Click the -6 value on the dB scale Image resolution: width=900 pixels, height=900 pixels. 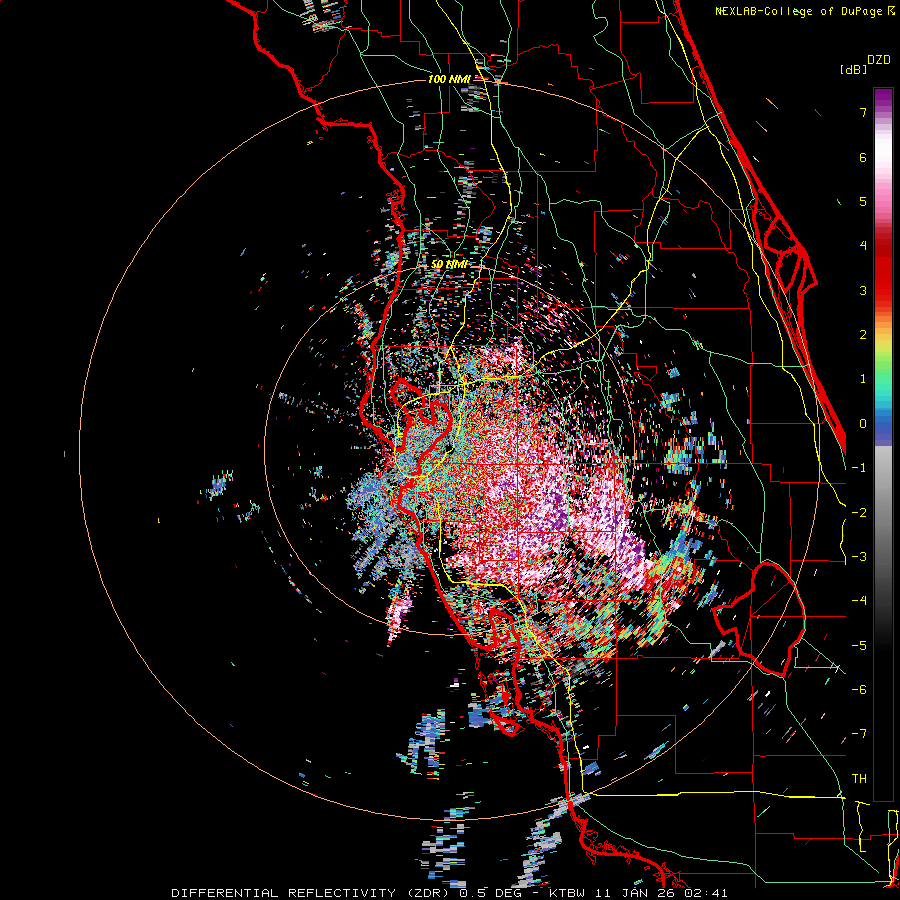(859, 690)
